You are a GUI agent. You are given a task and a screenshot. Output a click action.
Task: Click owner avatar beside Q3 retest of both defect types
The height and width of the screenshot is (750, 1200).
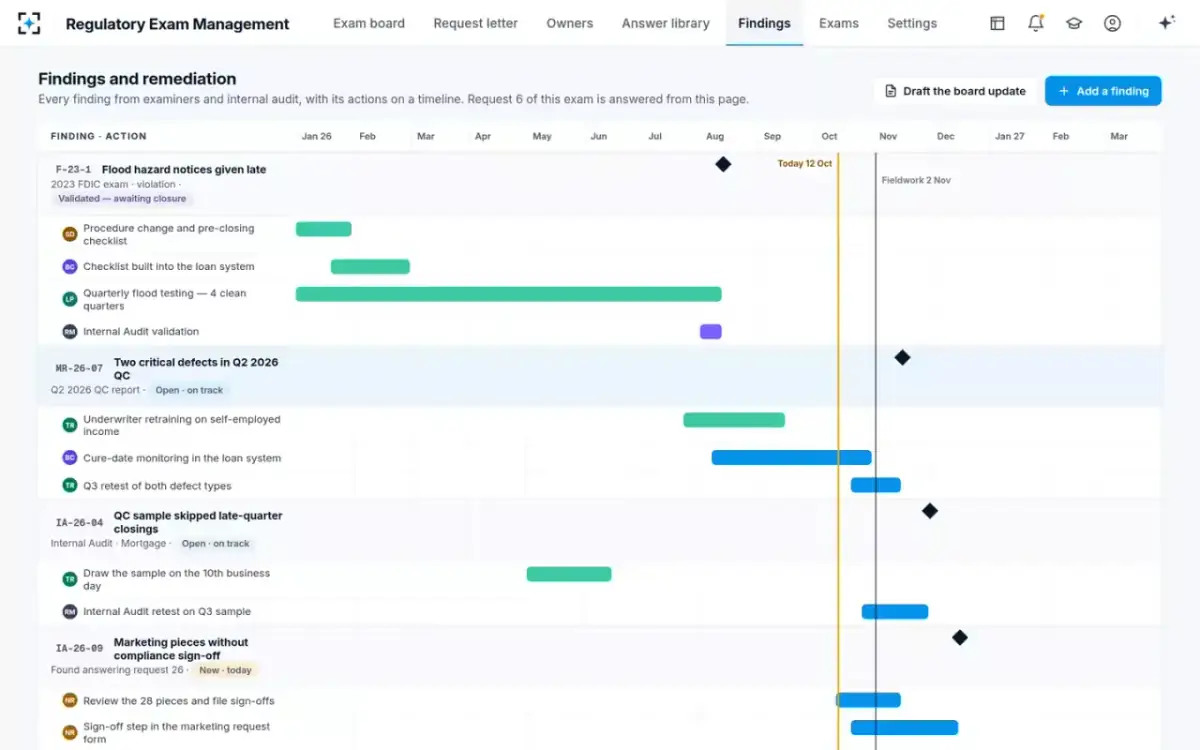70,486
